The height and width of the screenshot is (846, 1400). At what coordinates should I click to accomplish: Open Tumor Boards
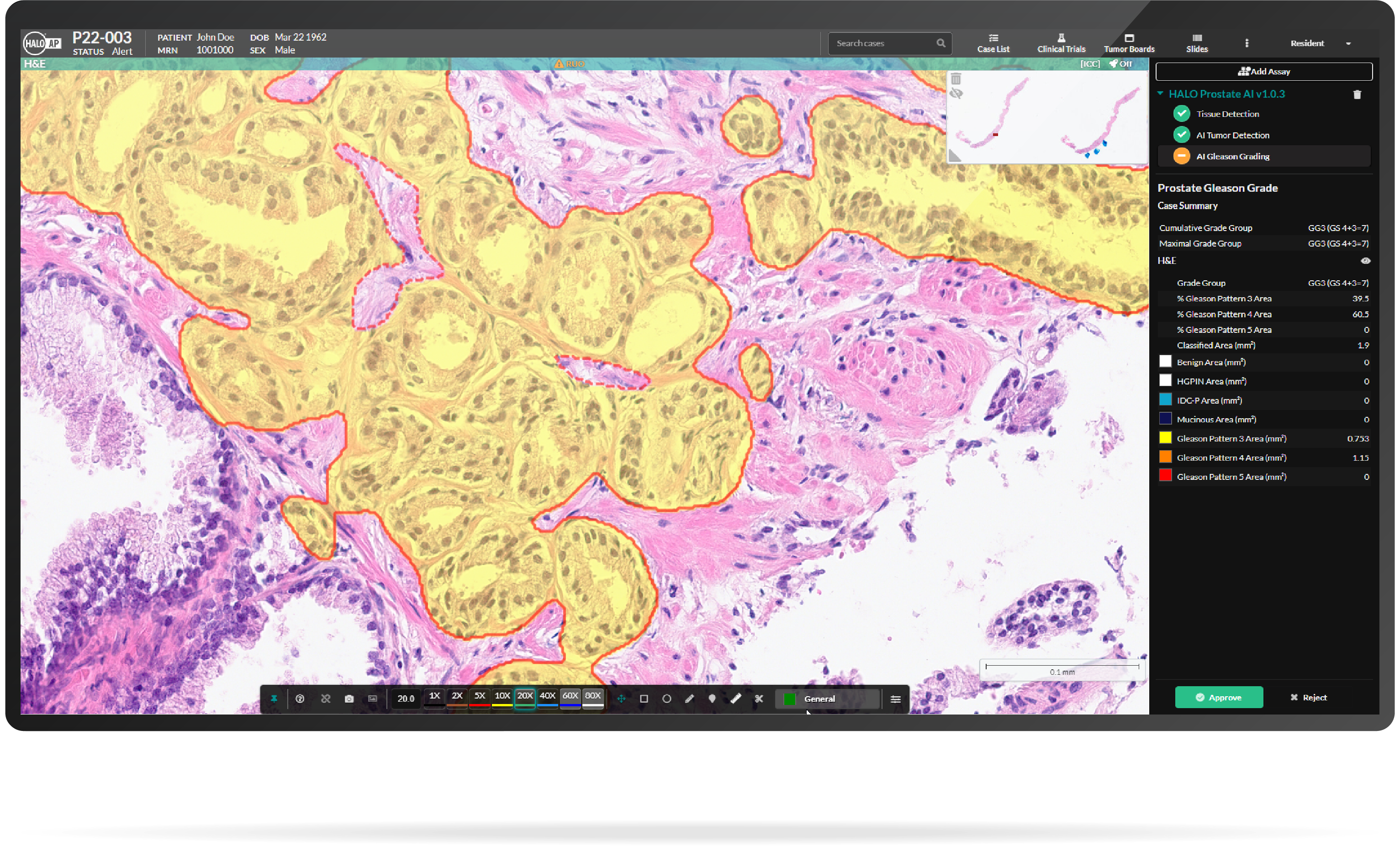[x=1129, y=43]
